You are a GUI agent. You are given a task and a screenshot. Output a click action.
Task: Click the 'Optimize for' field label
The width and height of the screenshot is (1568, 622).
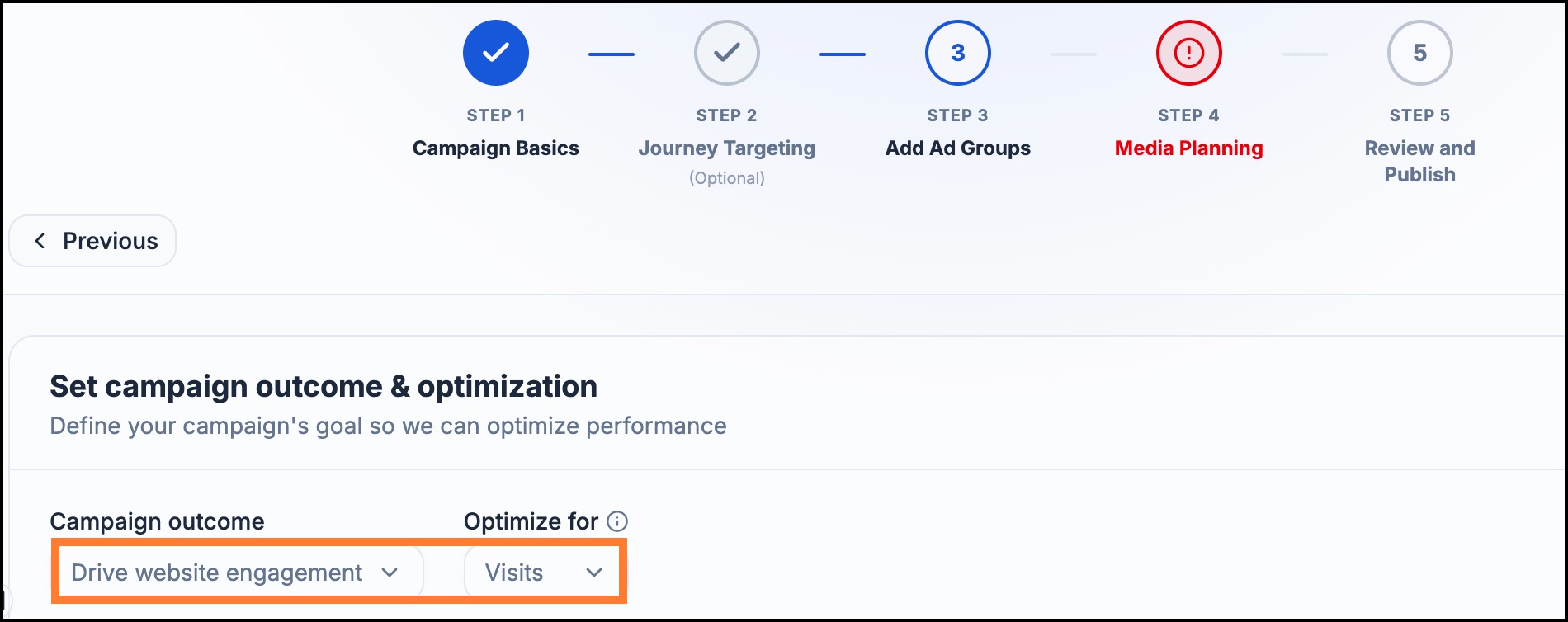click(531, 521)
